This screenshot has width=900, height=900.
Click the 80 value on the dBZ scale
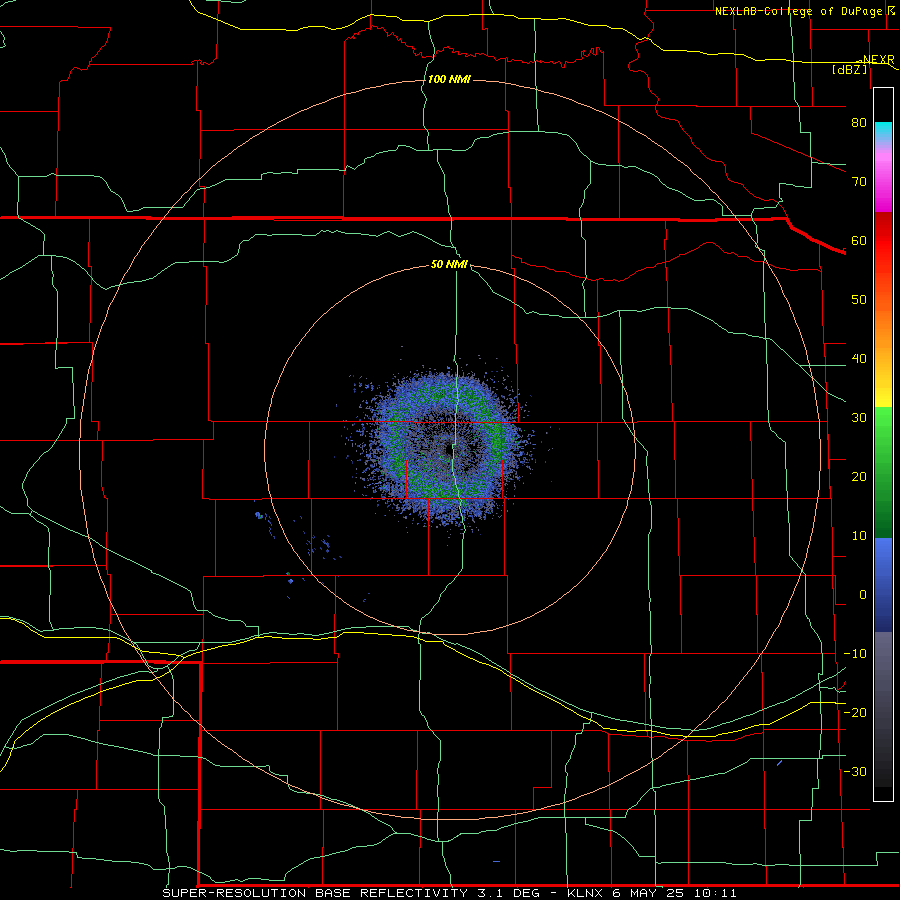point(859,122)
